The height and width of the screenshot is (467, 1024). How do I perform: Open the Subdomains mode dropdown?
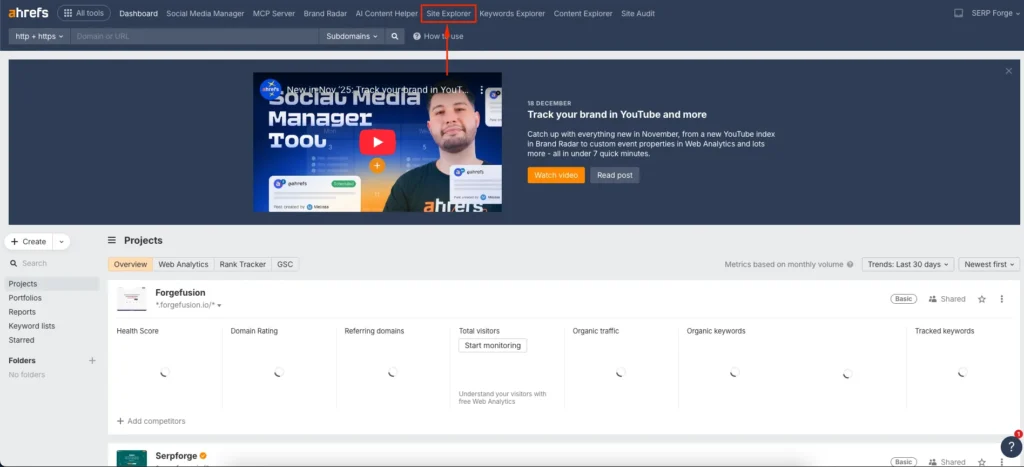tap(353, 36)
